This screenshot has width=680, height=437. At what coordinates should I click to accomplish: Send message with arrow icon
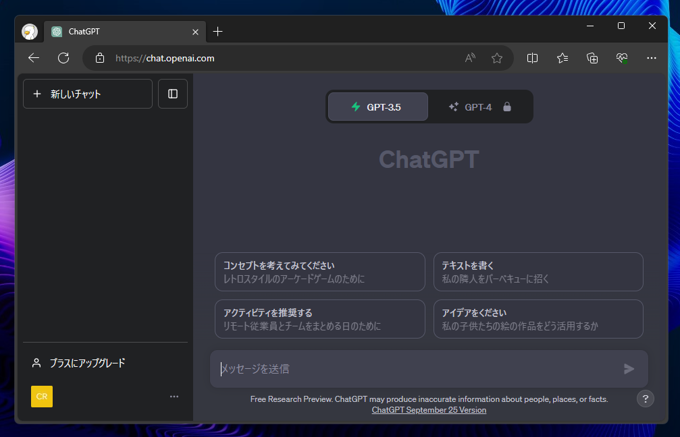click(629, 369)
